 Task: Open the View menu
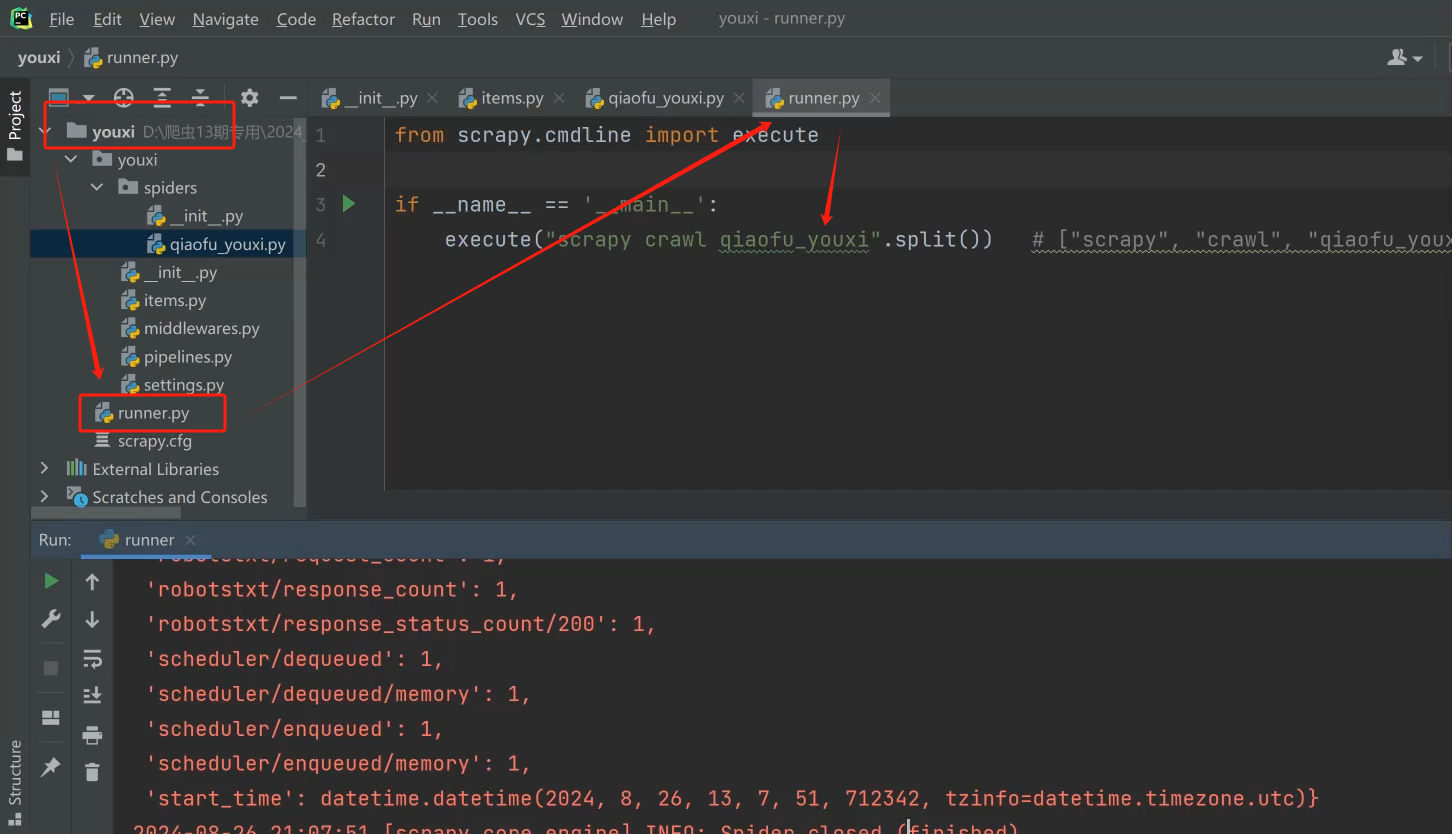click(x=157, y=19)
